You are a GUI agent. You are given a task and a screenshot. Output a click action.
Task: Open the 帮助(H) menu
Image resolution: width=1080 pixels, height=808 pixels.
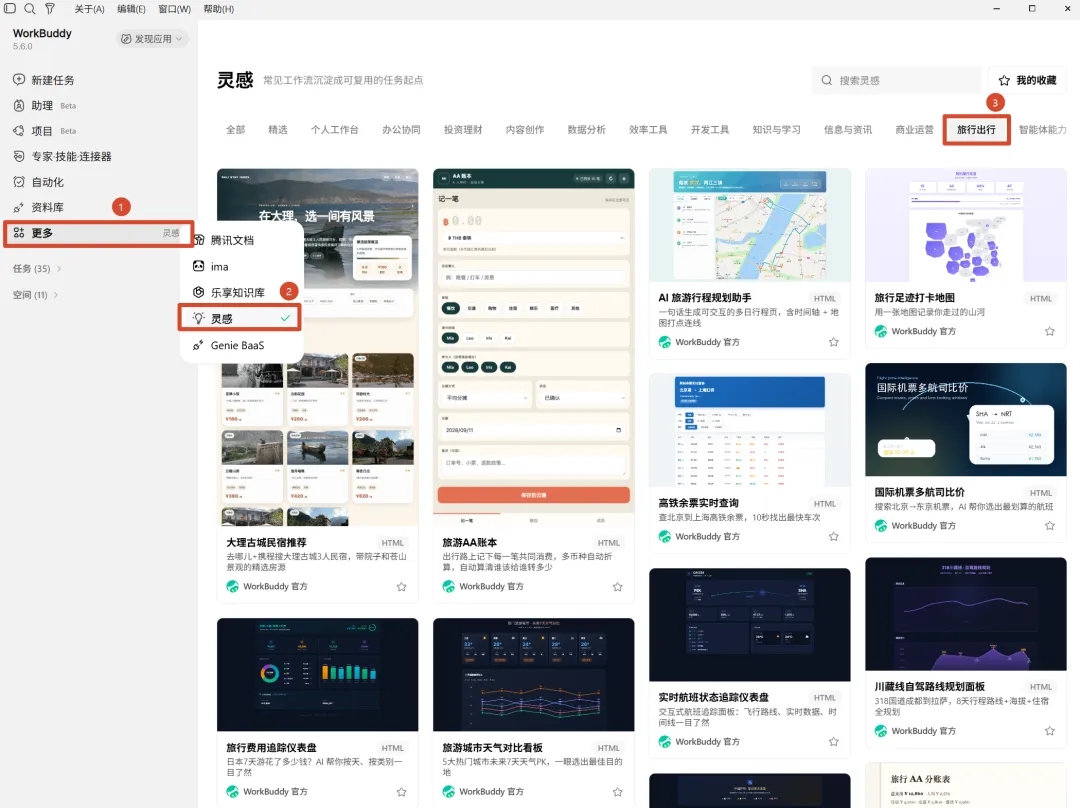(x=218, y=9)
